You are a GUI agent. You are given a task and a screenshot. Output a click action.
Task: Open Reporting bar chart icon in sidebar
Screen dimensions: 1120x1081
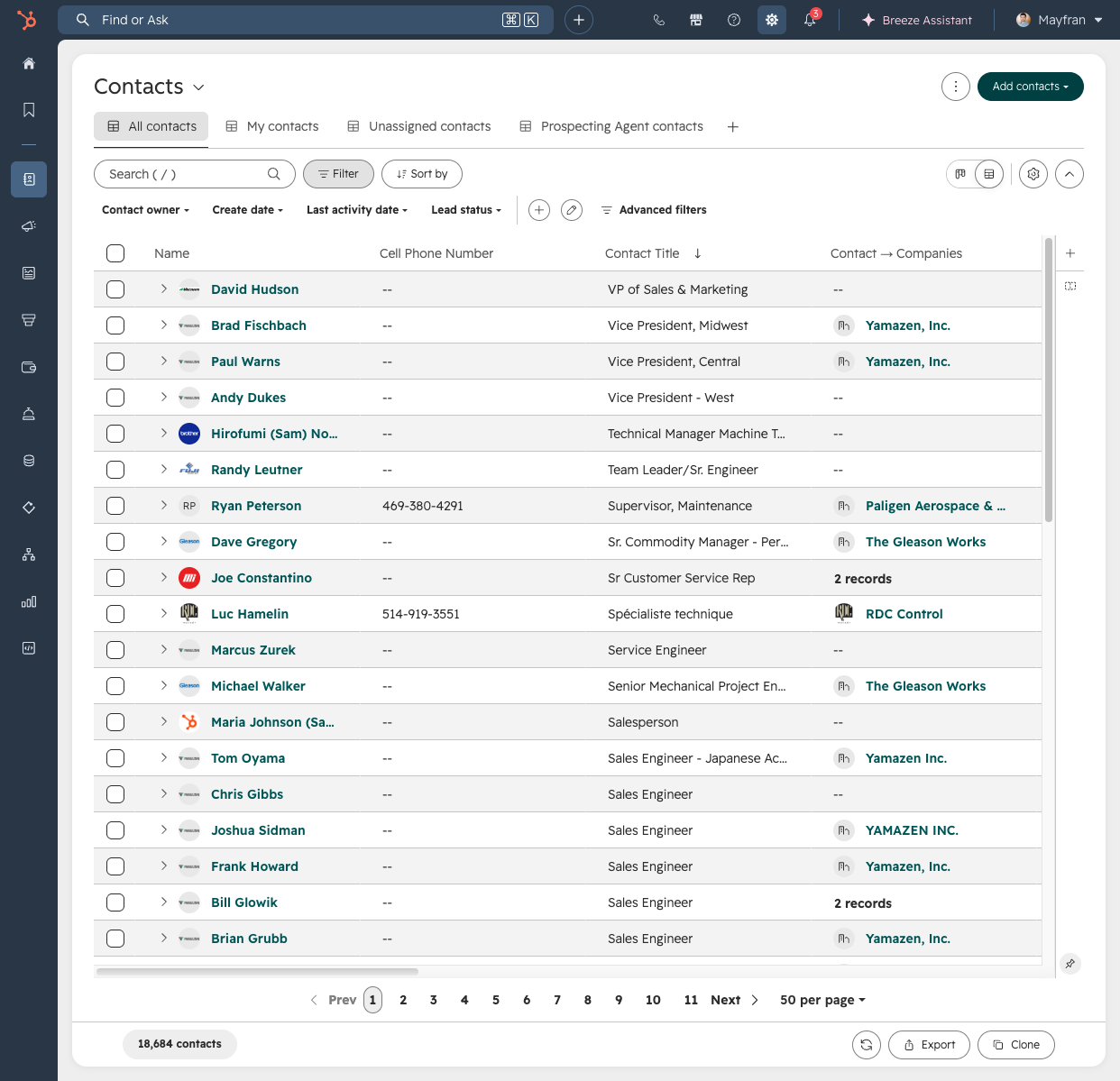[x=29, y=601]
